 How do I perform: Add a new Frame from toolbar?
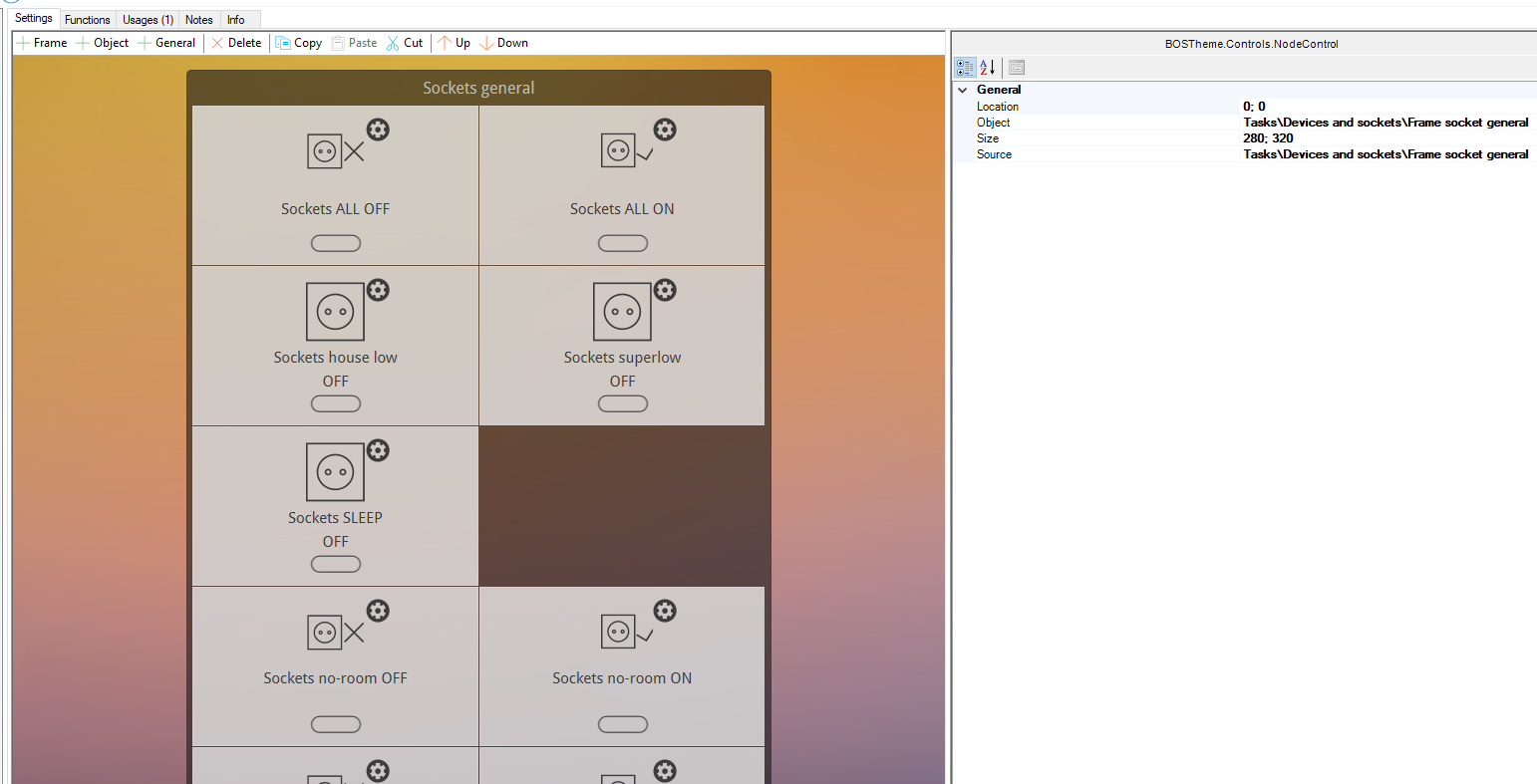(42, 43)
